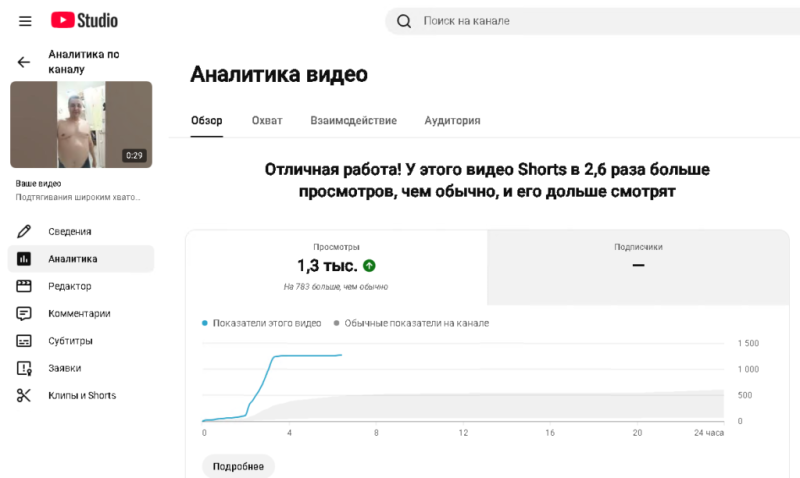Switch to the 'Охват' tab
The width and height of the screenshot is (800, 478).
click(267, 120)
